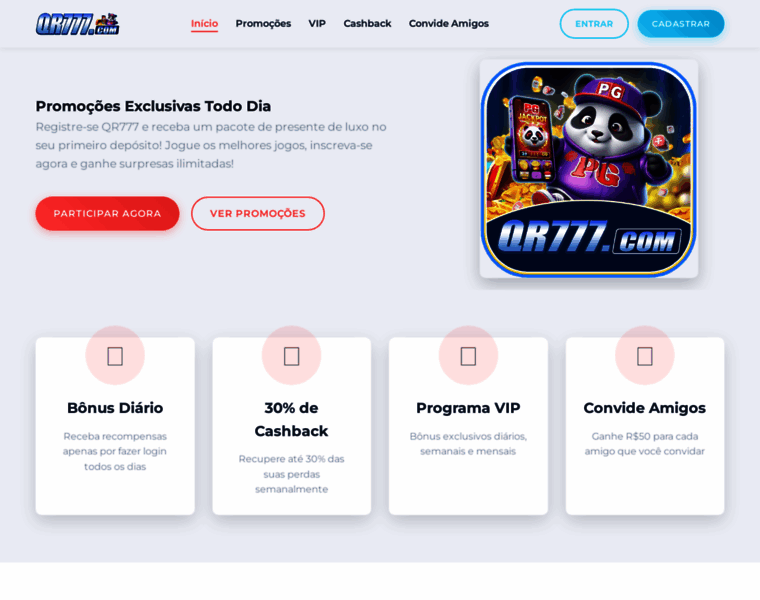760x600 pixels.
Task: Select the Programa VIP card heading
Action: point(468,408)
